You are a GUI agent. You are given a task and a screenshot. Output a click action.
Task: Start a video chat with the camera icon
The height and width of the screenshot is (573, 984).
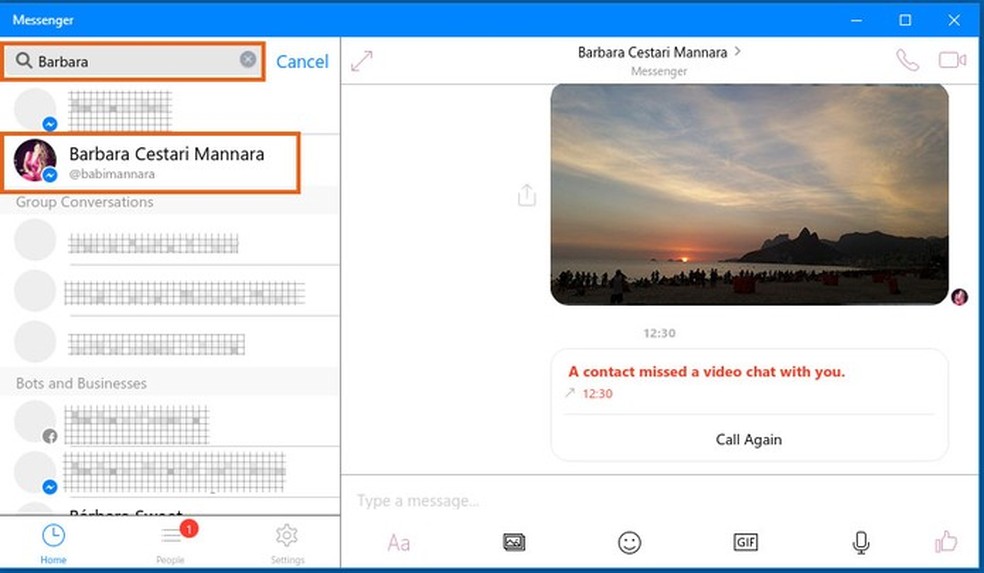[x=951, y=60]
